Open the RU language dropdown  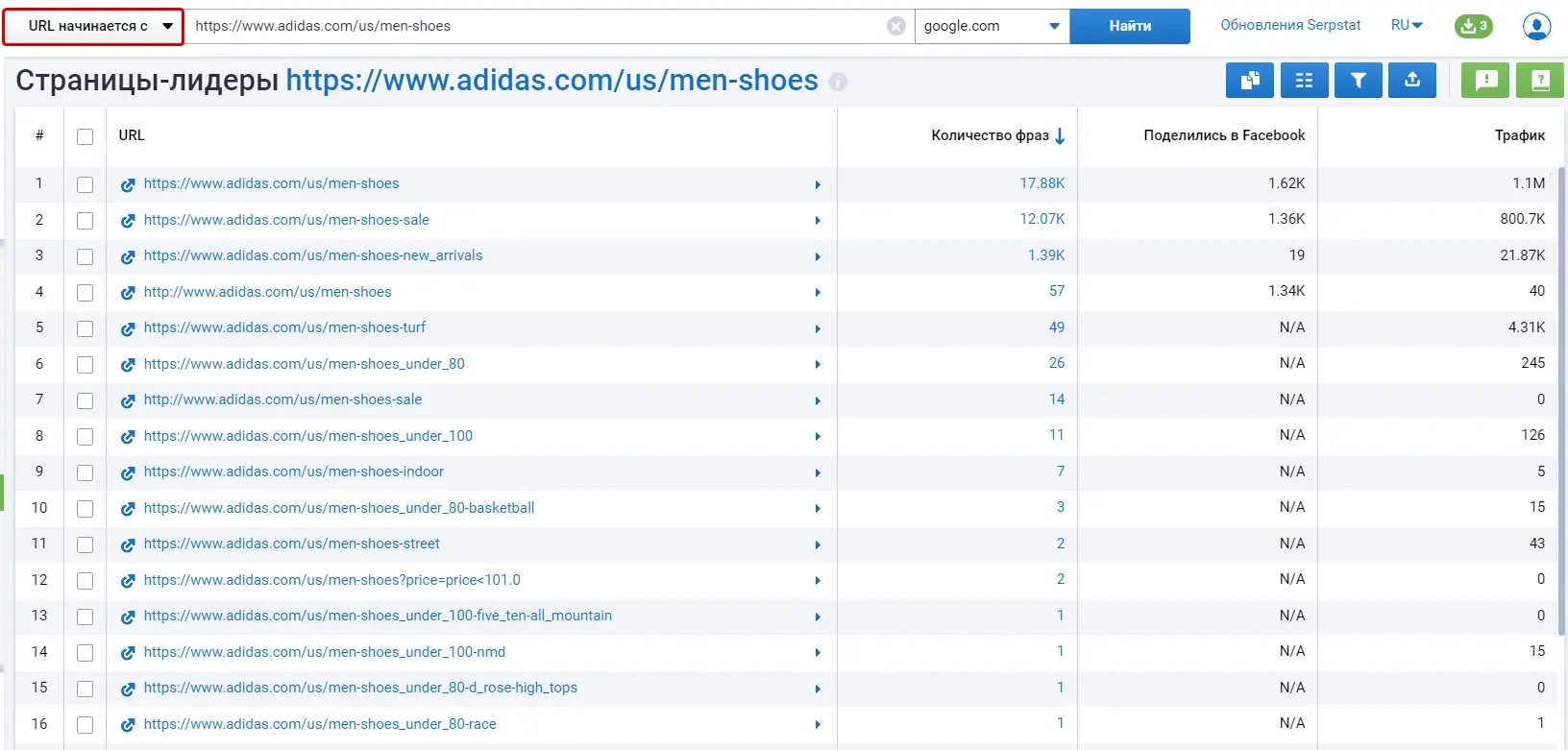[1407, 26]
